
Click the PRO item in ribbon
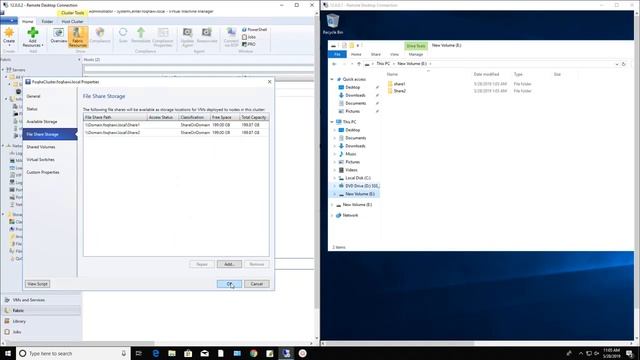point(249,44)
